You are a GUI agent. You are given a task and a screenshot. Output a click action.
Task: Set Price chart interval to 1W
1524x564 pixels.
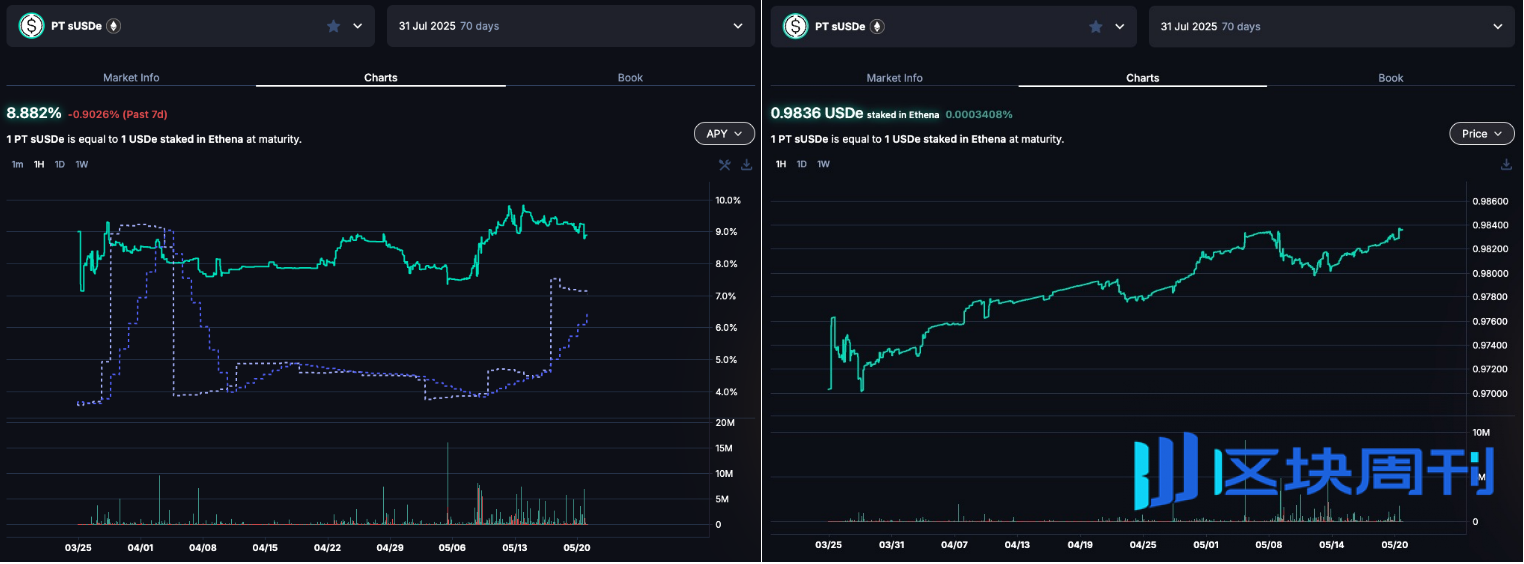click(824, 164)
